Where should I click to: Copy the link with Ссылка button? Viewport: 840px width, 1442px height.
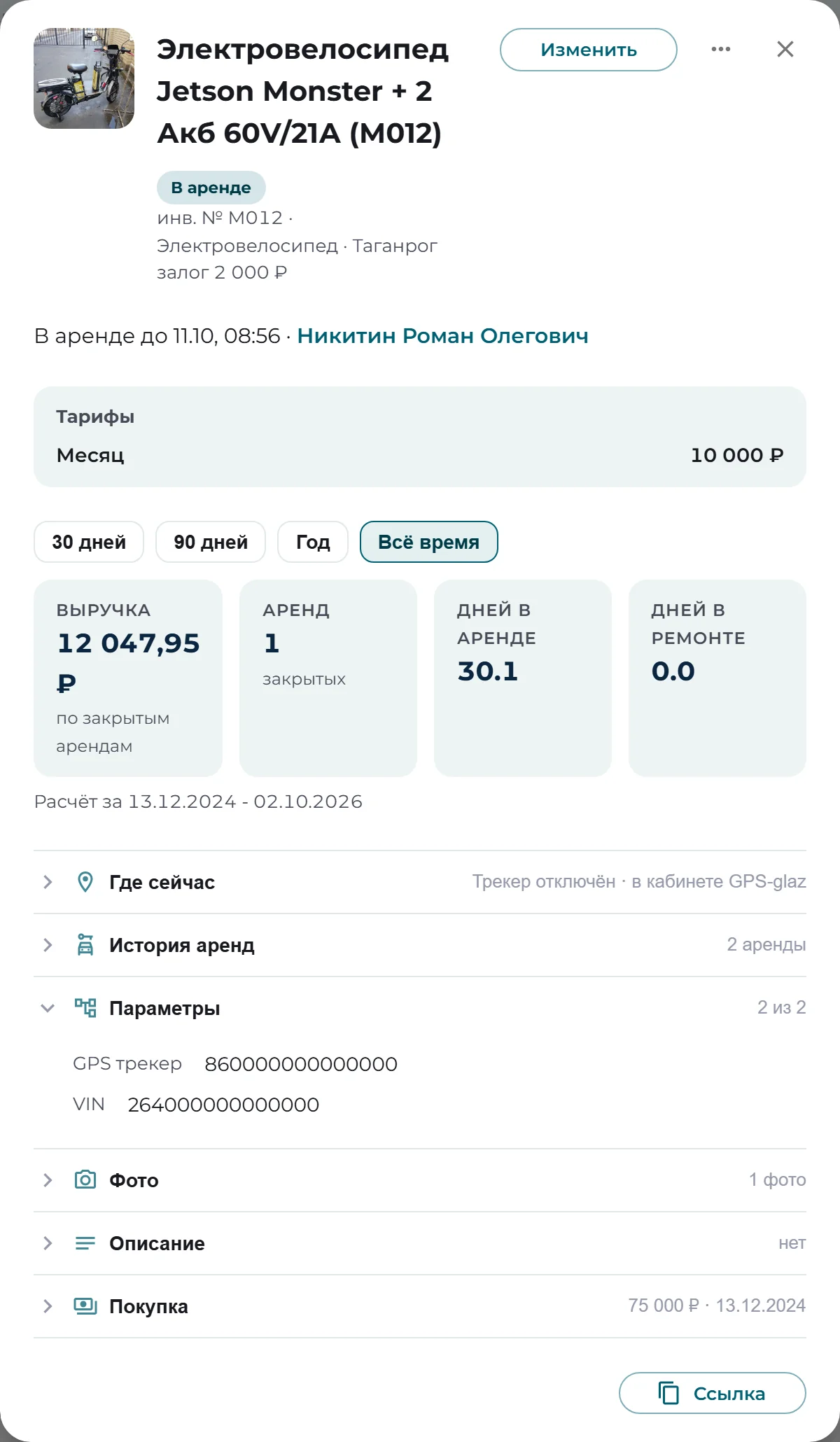[713, 1393]
